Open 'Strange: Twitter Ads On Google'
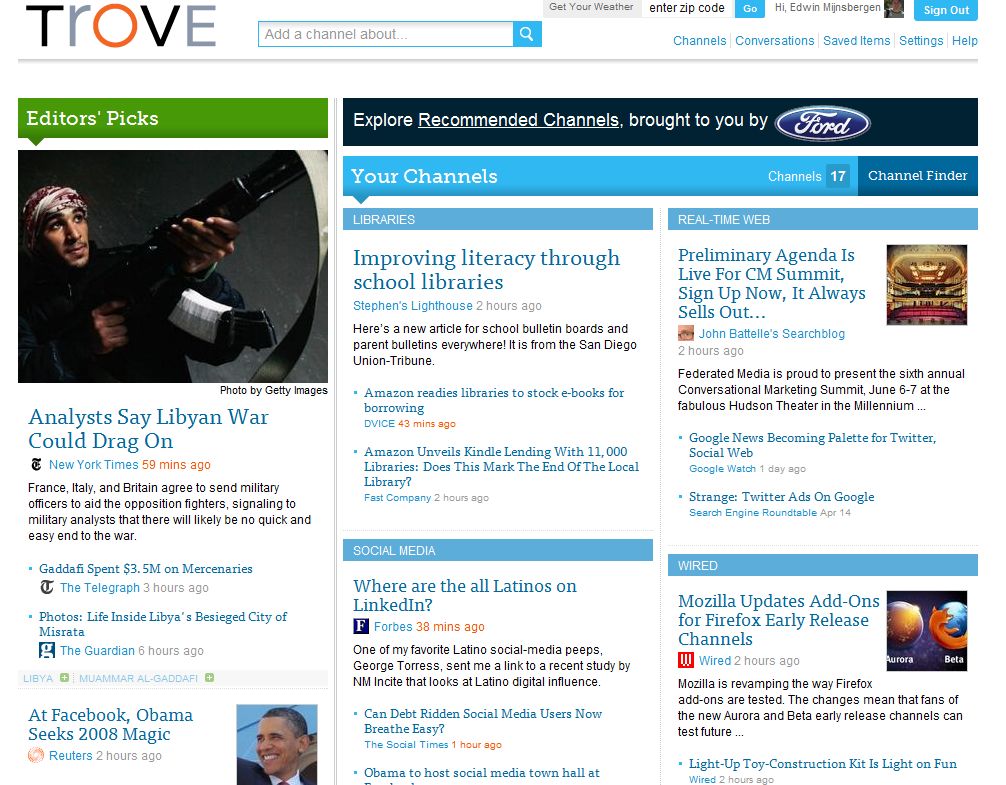 pyautogui.click(x=781, y=496)
